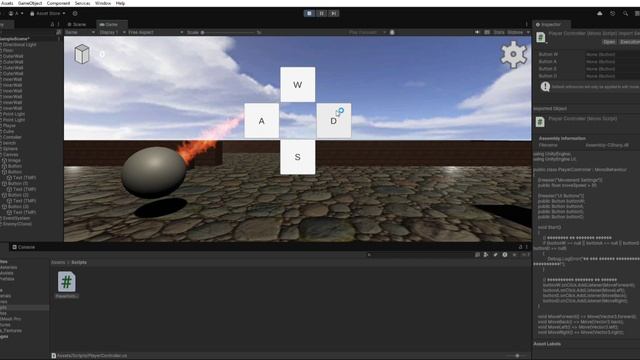Click the search magnifier icon in the toolbar
The image size is (640, 360).
625,13
